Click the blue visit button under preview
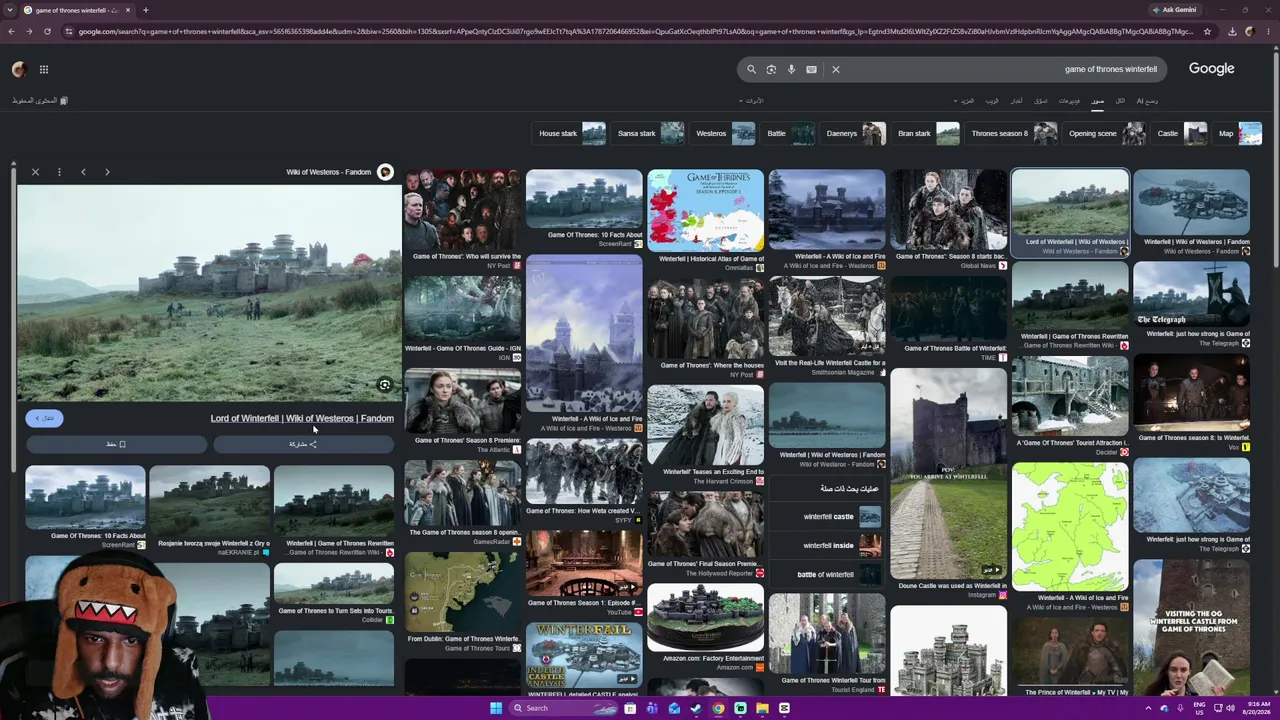Screen dimensions: 1280x720 click(x=44, y=418)
